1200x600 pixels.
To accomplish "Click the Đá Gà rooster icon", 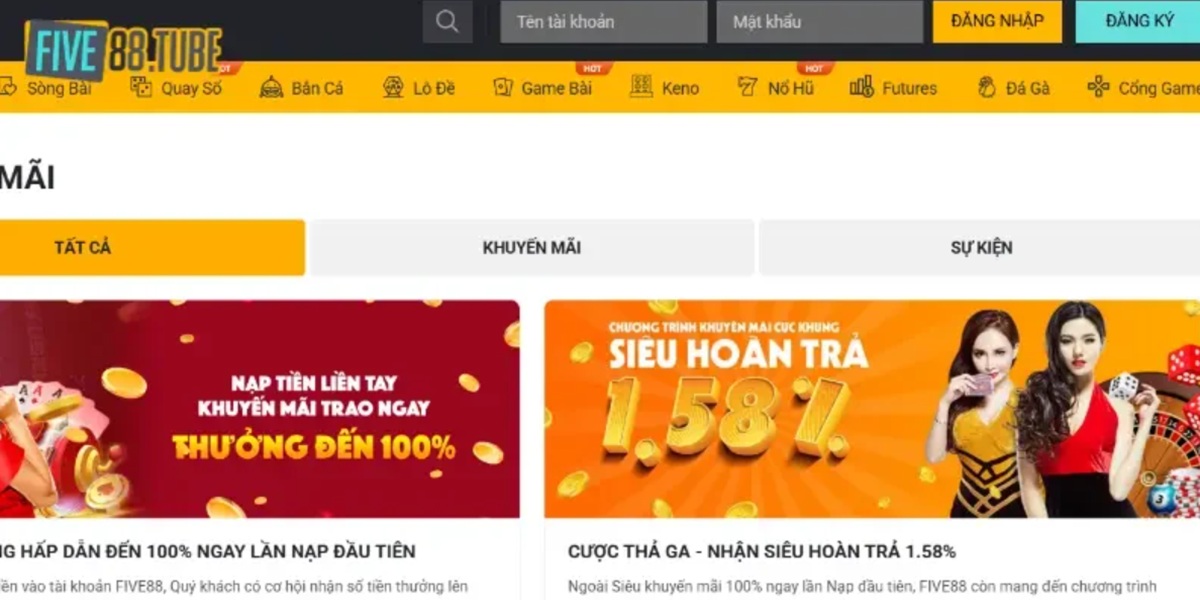I will [x=986, y=87].
